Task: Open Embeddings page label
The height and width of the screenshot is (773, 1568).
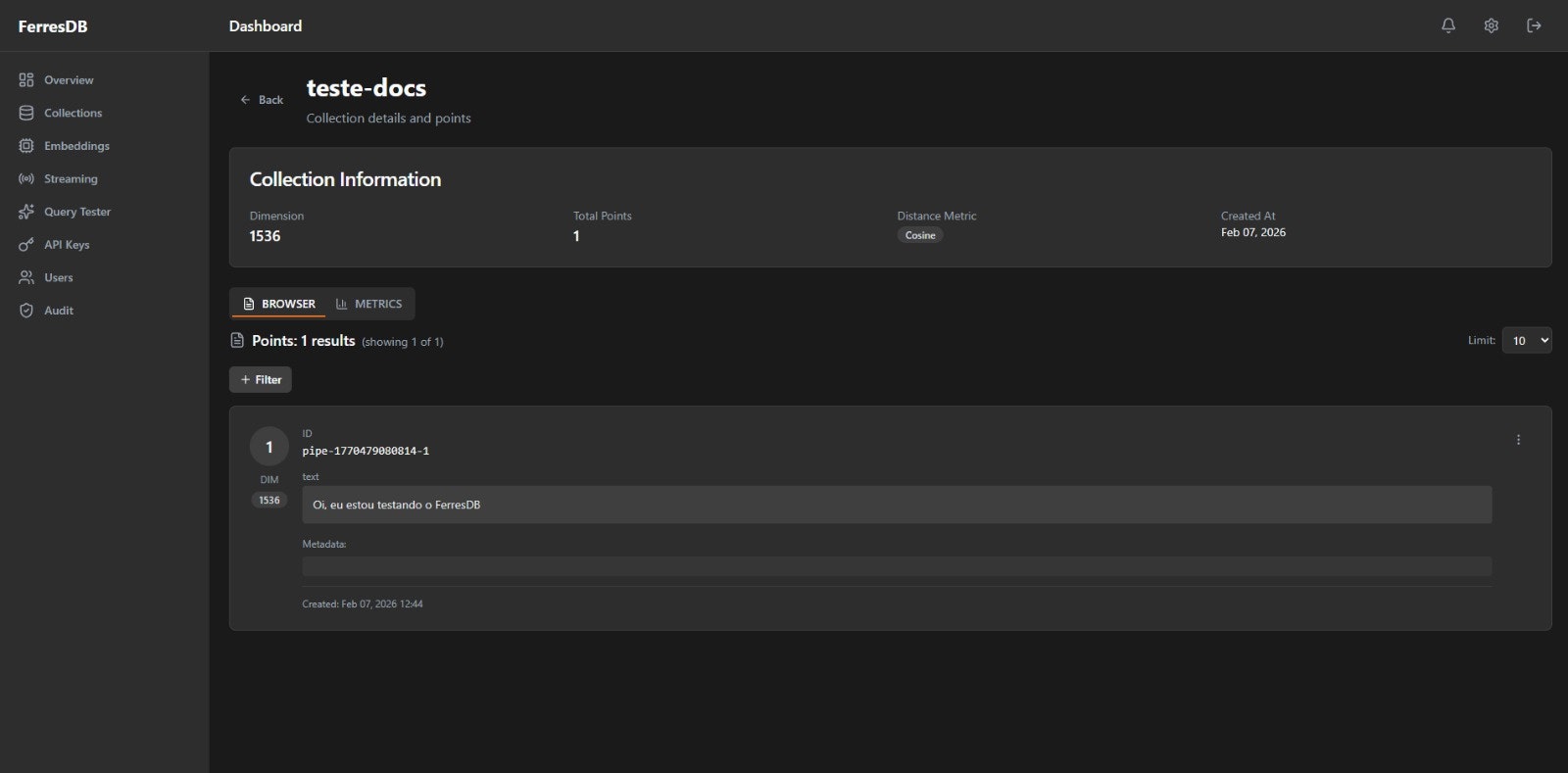Action: [76, 146]
